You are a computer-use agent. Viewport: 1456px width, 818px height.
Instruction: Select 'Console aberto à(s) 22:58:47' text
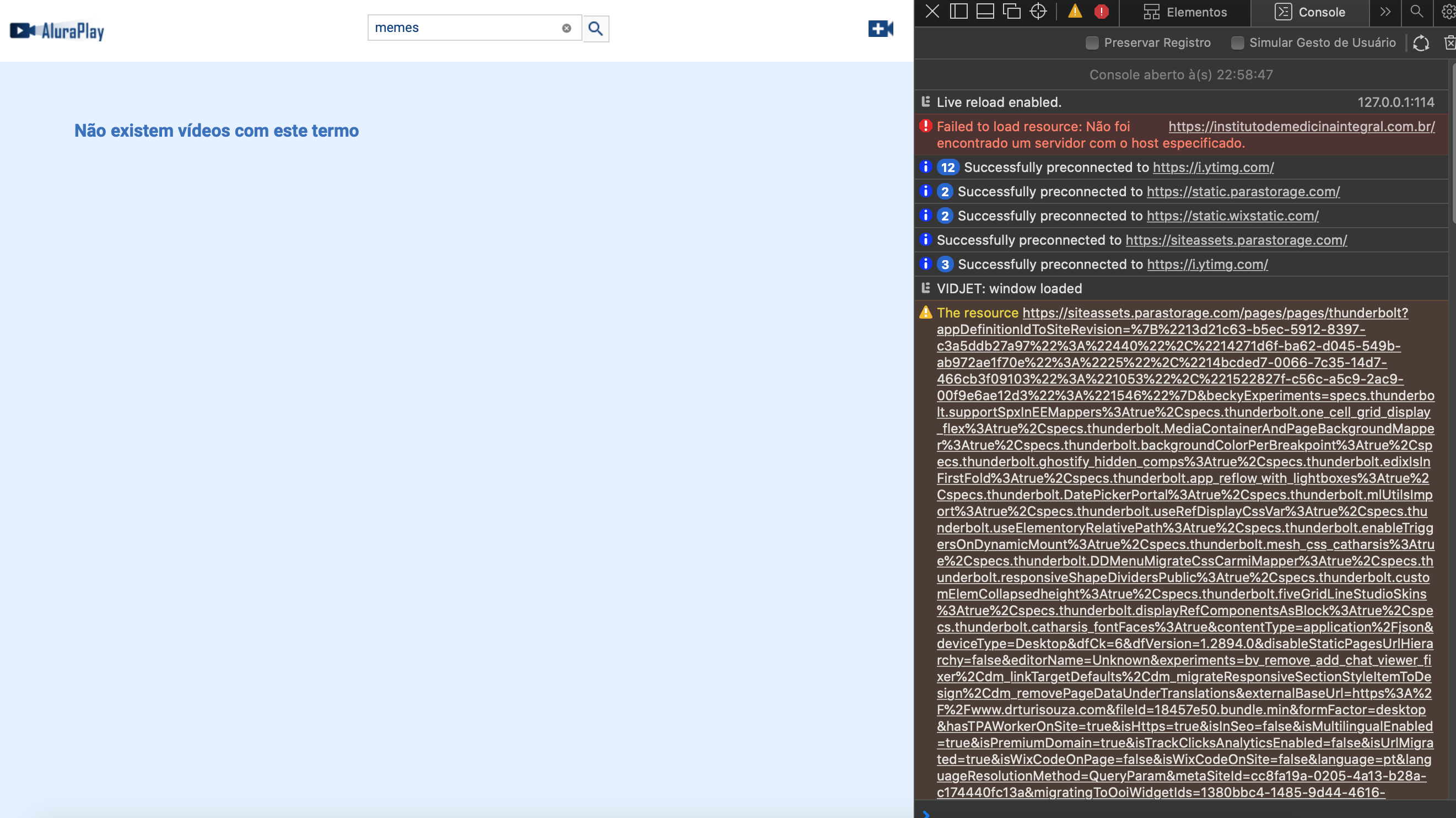point(1181,74)
